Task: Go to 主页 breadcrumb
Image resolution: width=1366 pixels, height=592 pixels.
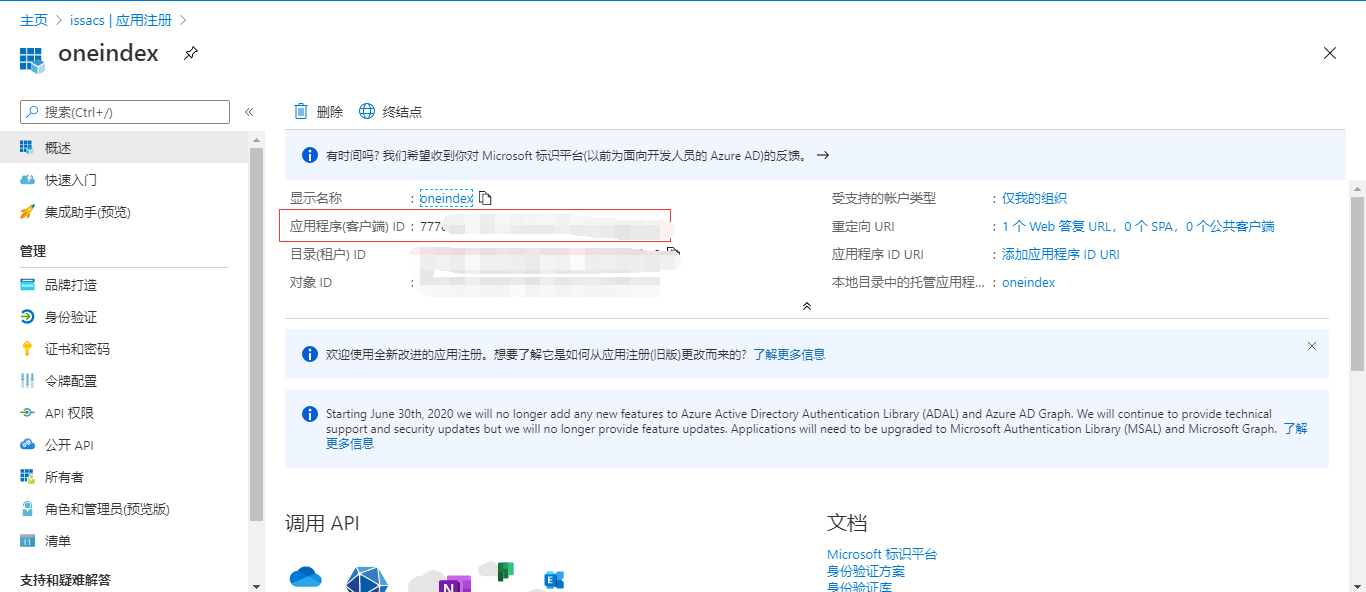Action: pyautogui.click(x=33, y=20)
